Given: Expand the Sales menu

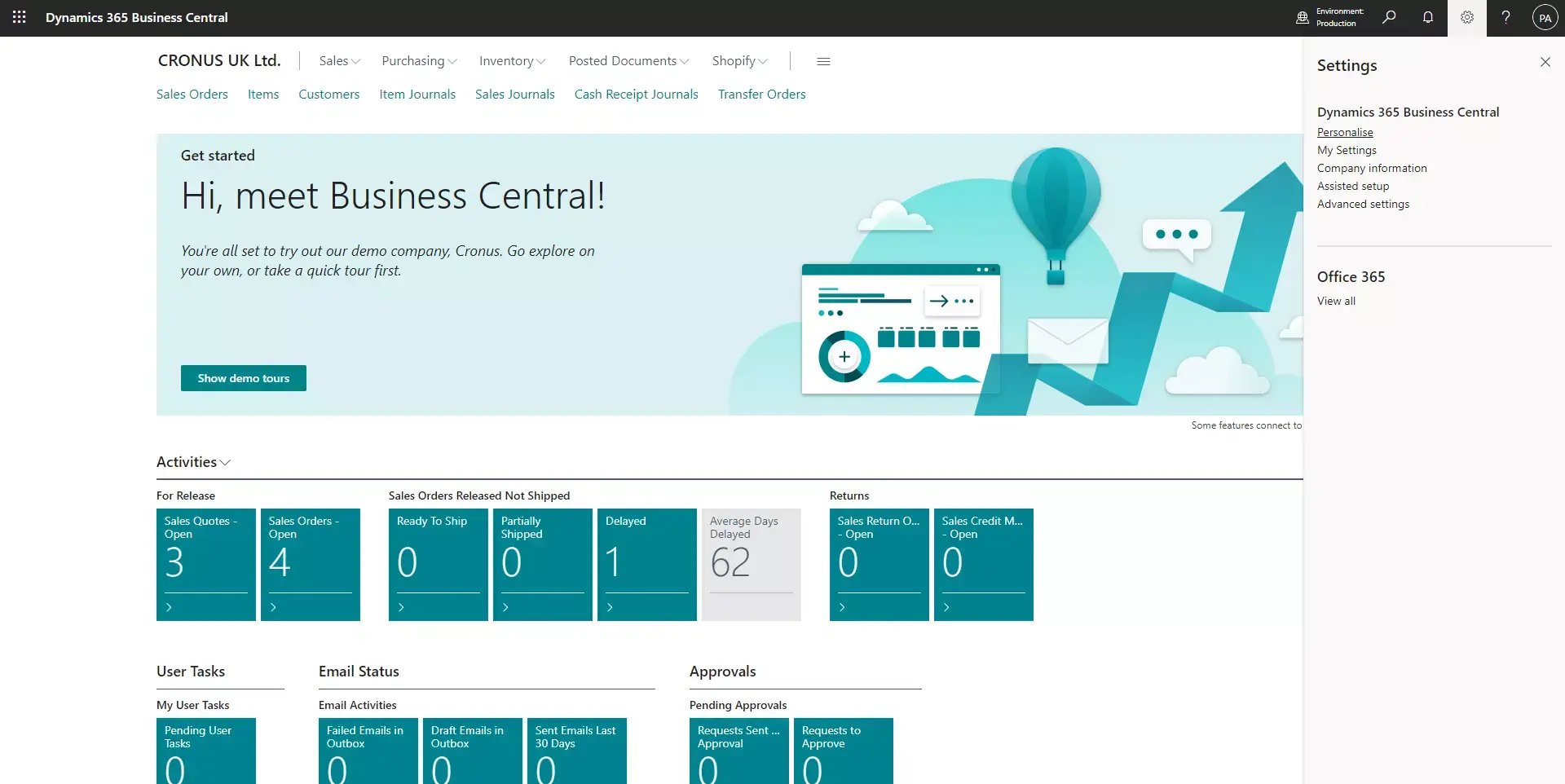Looking at the screenshot, I should click(x=339, y=61).
